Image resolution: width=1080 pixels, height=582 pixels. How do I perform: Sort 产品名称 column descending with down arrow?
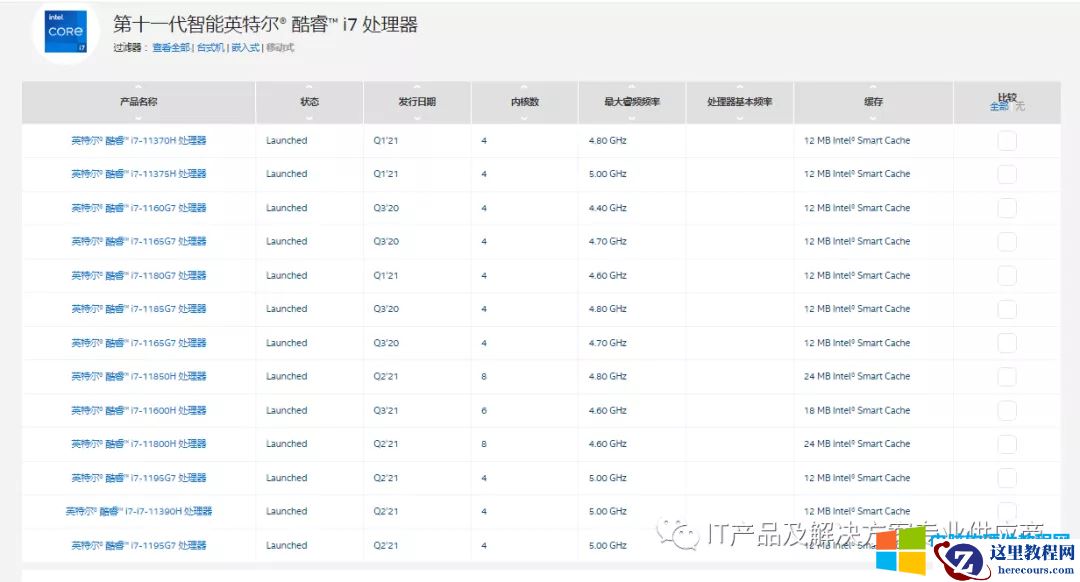pyautogui.click(x=138, y=118)
